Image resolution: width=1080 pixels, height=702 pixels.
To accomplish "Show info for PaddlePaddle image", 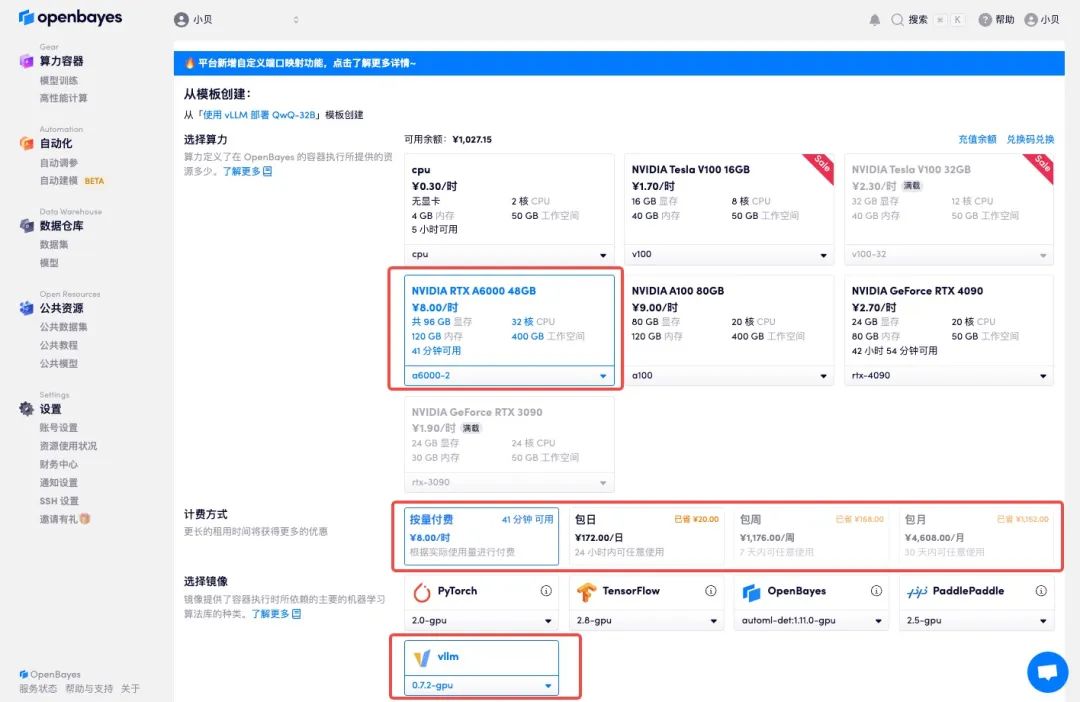I will [x=1041, y=590].
